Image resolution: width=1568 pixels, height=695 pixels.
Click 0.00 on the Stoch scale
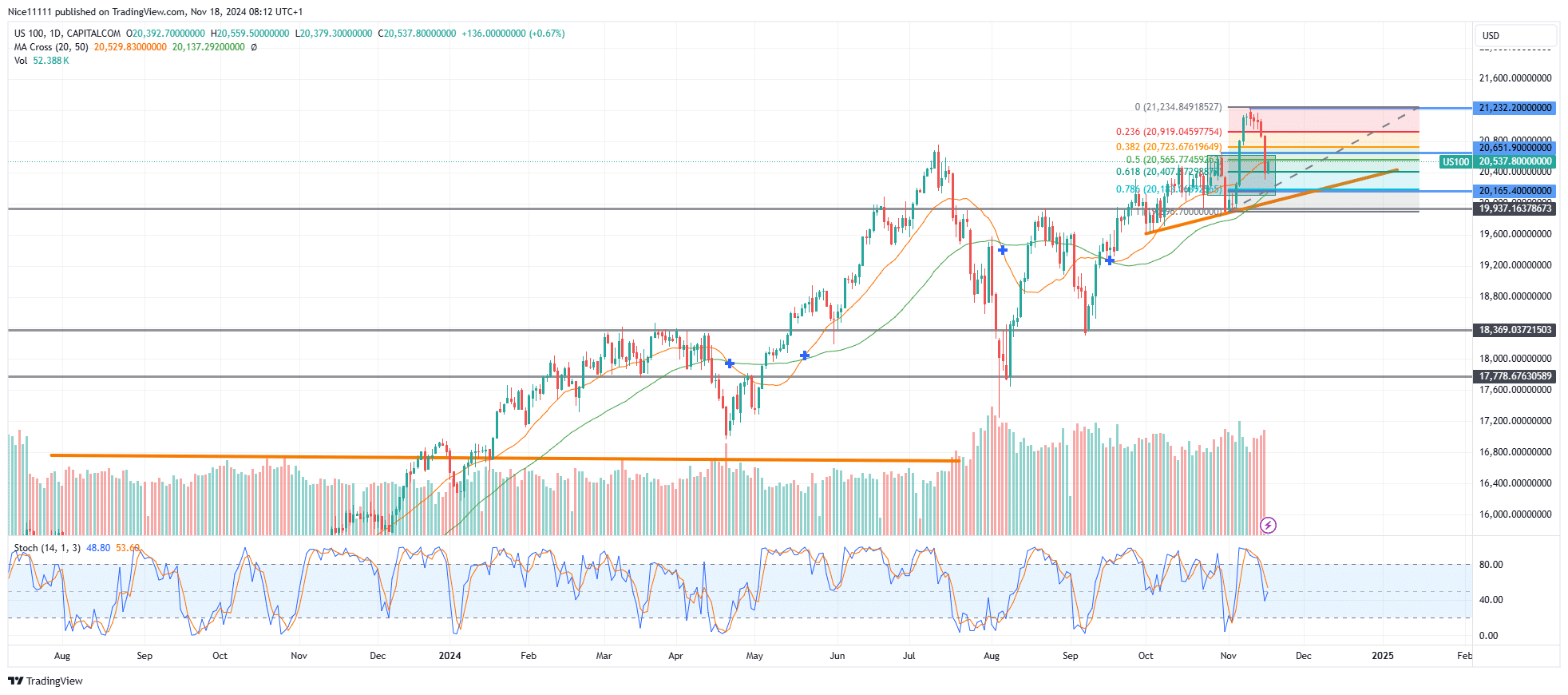pyautogui.click(x=1488, y=636)
